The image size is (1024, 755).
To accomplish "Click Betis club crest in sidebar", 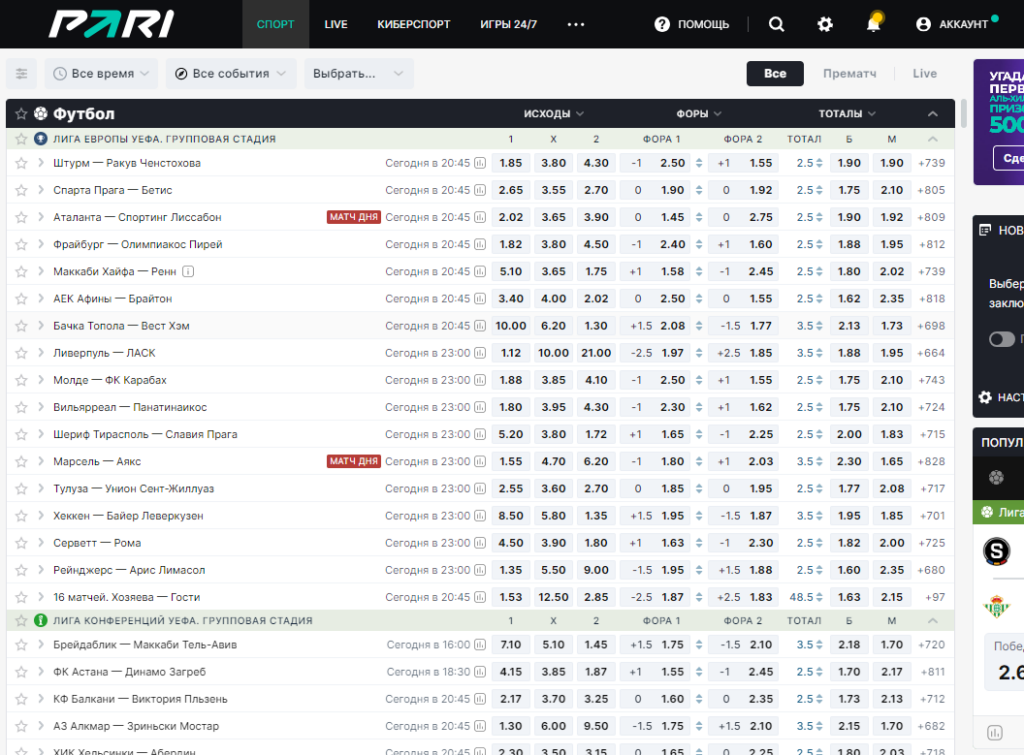I will tap(997, 607).
